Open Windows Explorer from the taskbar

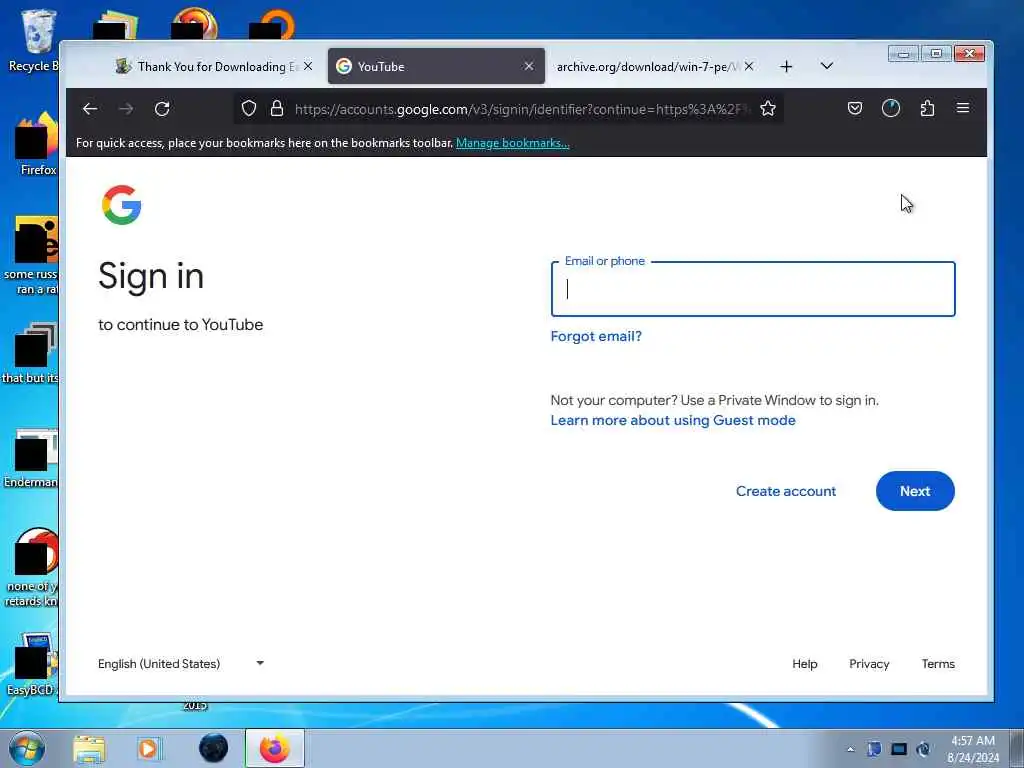(x=89, y=749)
